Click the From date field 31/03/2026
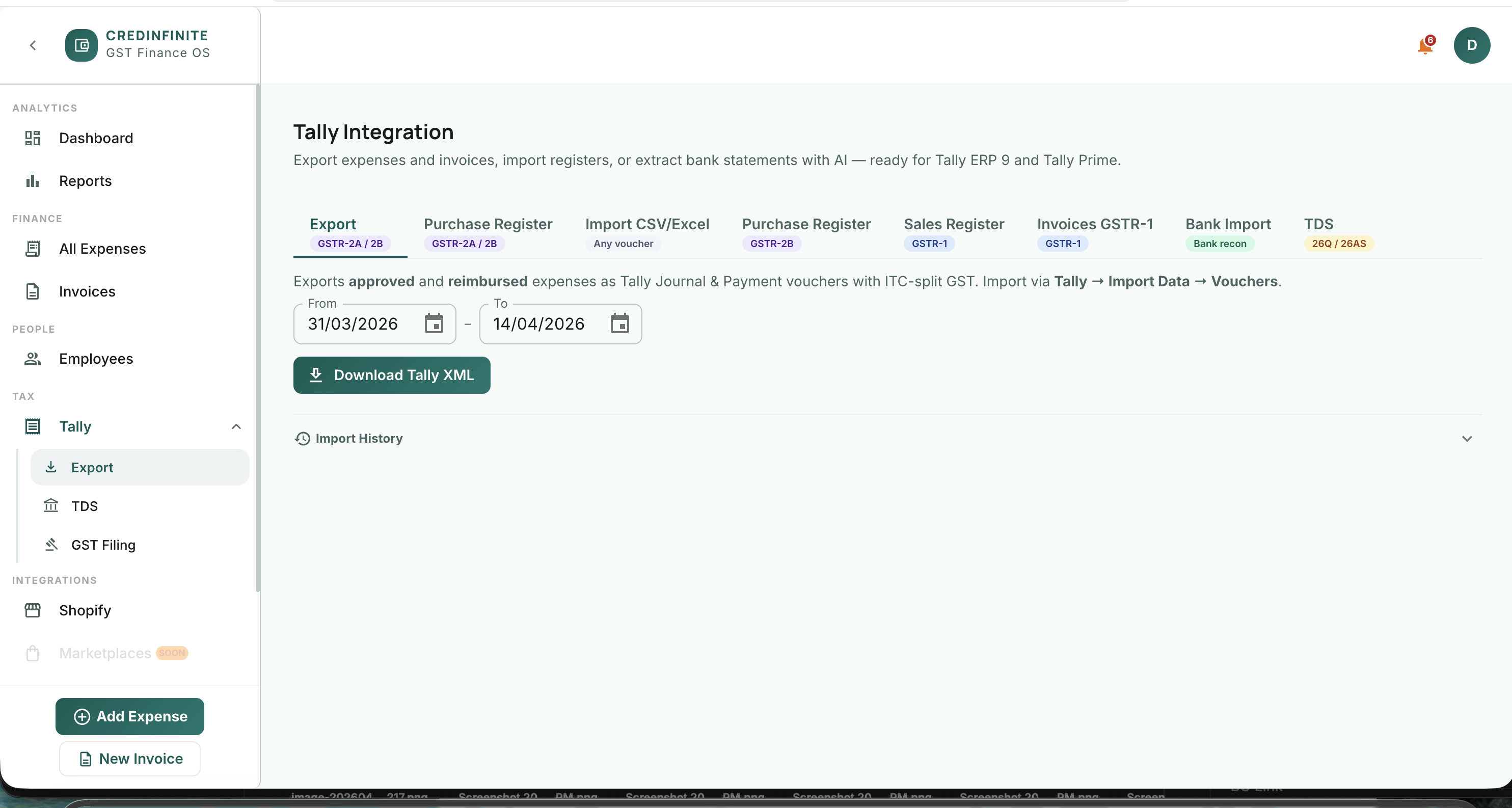Image resolution: width=1512 pixels, height=808 pixels. (x=374, y=324)
